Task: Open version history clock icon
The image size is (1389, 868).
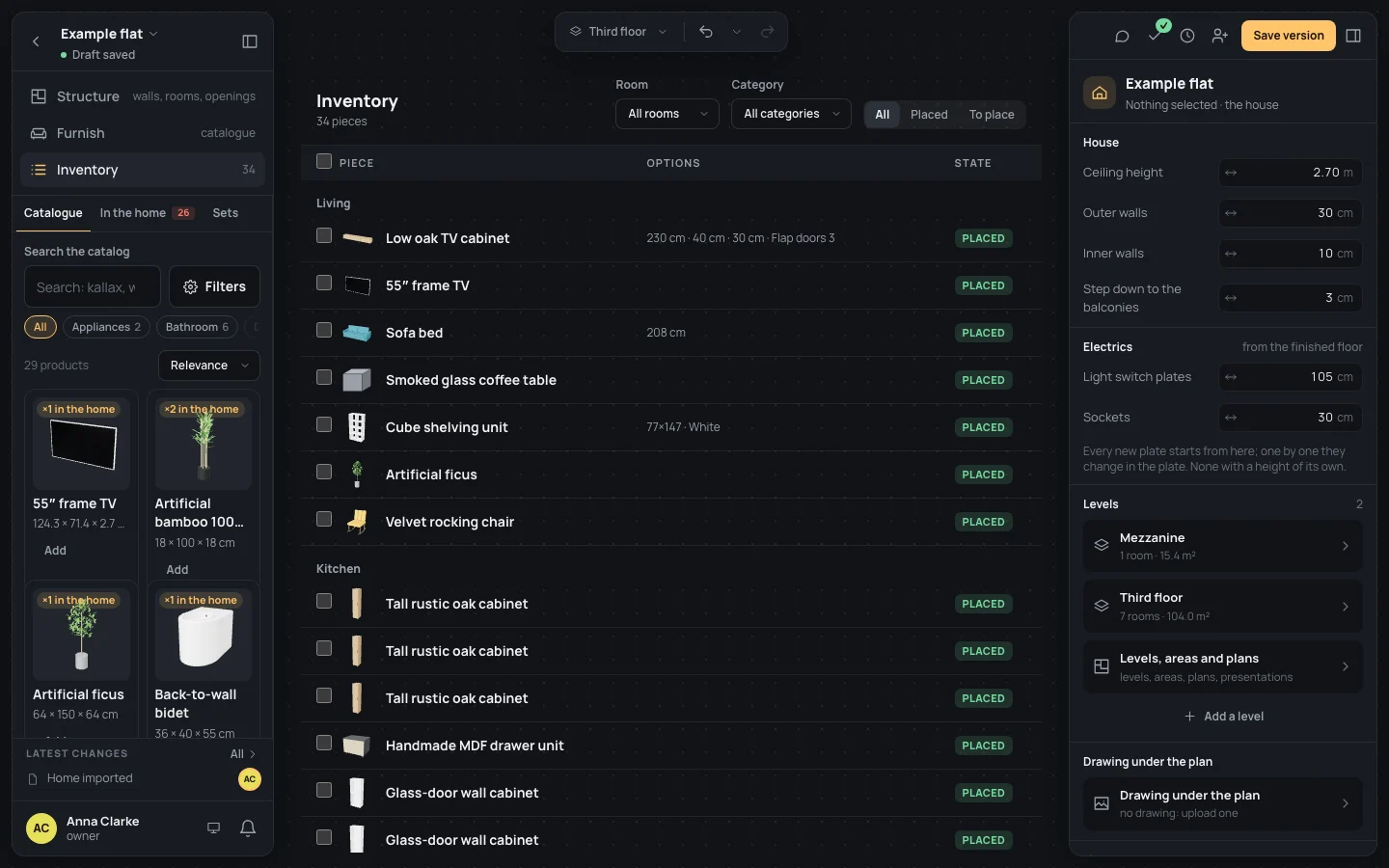Action: point(1187,36)
